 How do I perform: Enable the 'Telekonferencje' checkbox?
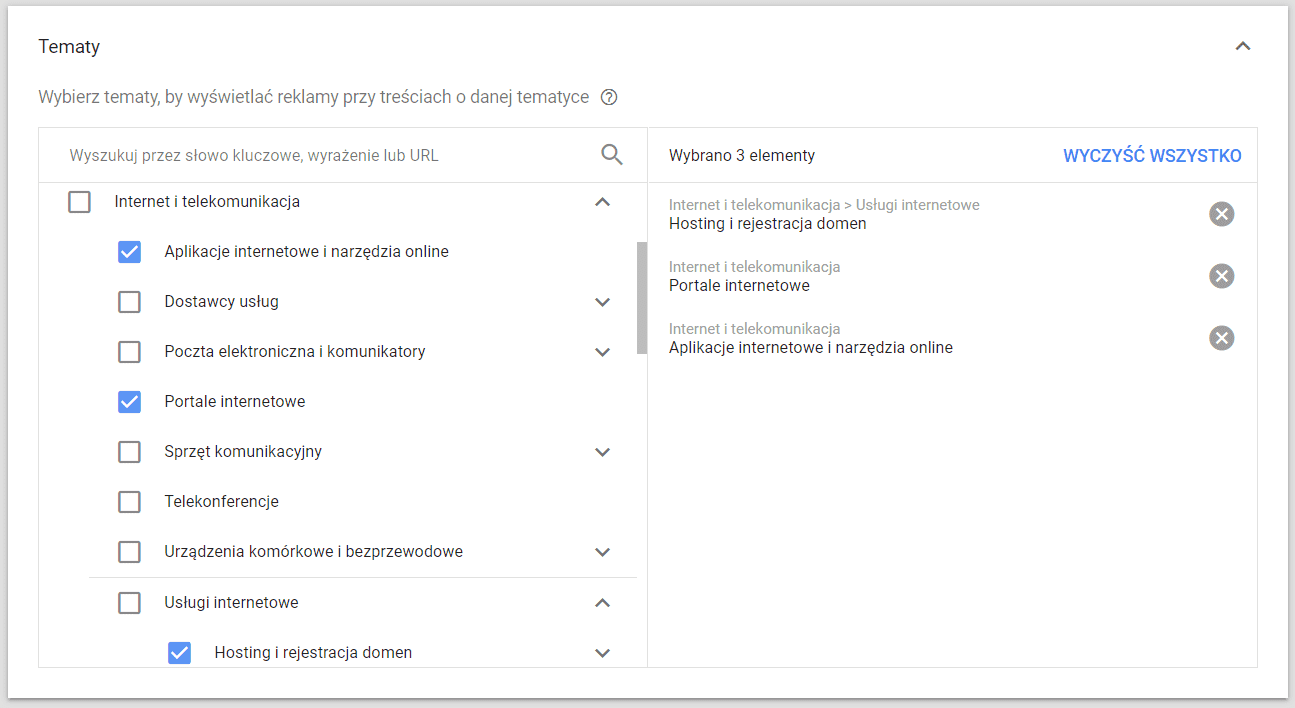point(129,501)
